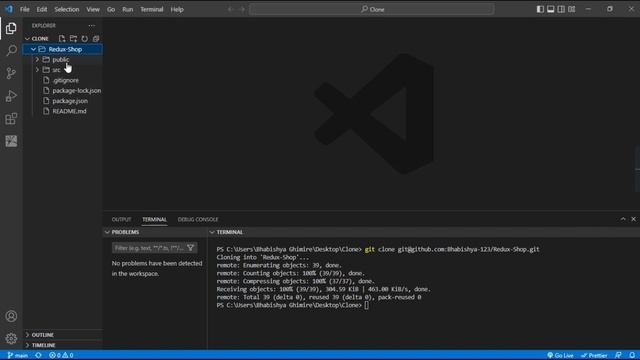Screen dimensions: 640x360
Task: Collapse all folders in Explorer
Action: coord(96,38)
